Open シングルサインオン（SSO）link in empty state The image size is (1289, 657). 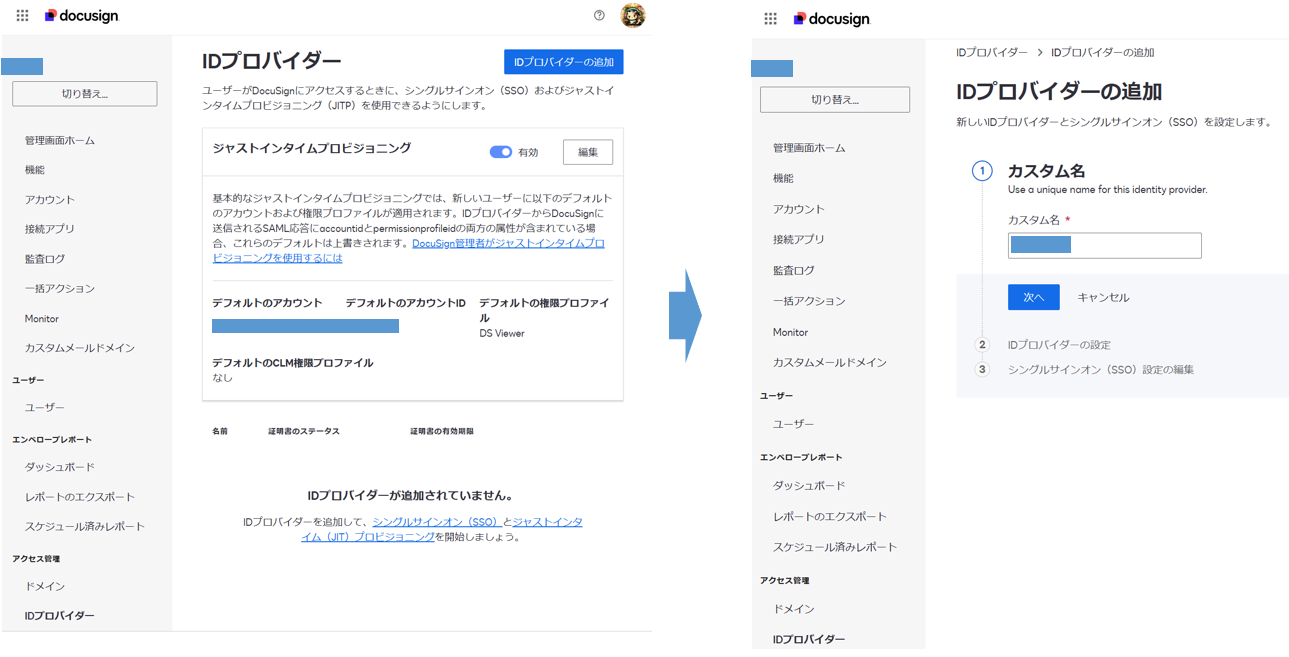[x=436, y=522]
